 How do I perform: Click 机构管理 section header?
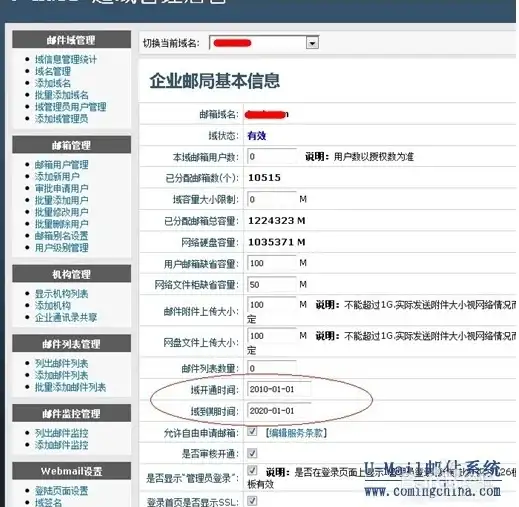(x=71, y=274)
